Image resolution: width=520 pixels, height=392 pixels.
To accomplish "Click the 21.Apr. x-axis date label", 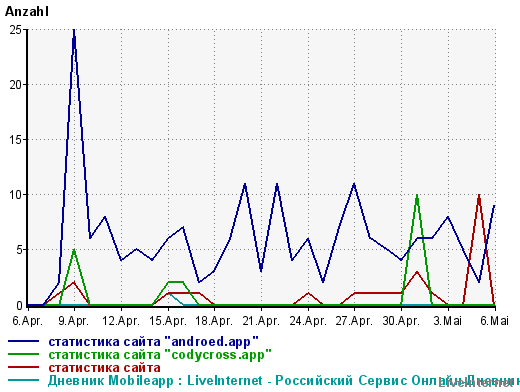I will (261, 321).
